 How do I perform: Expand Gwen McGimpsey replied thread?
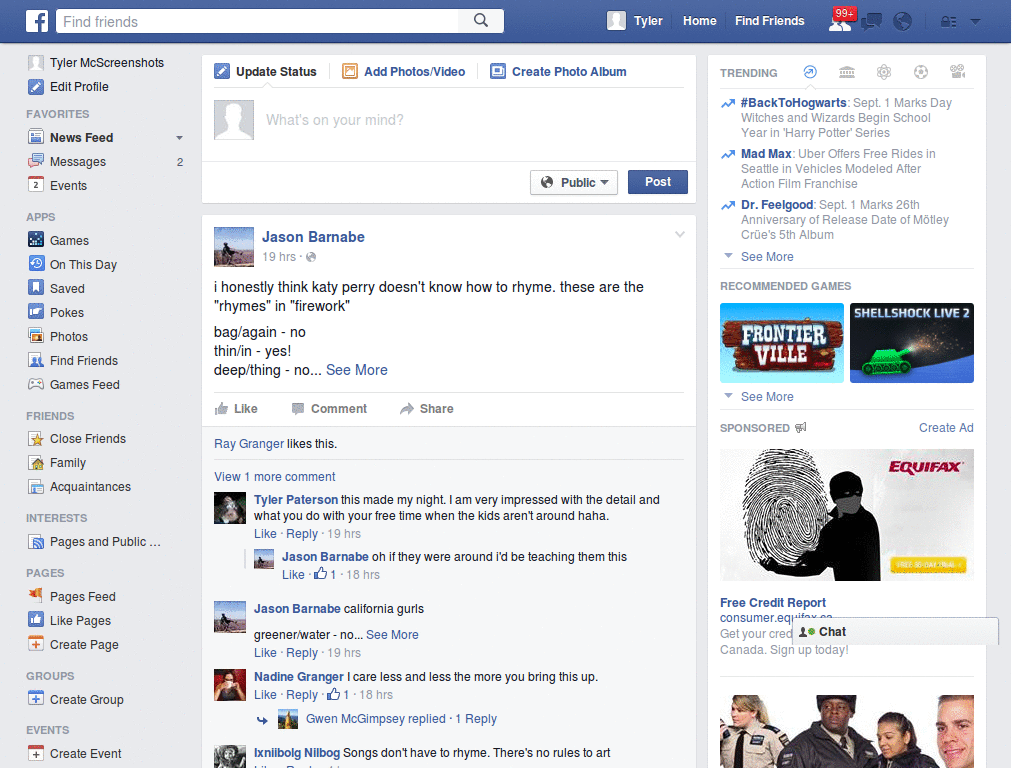401,719
